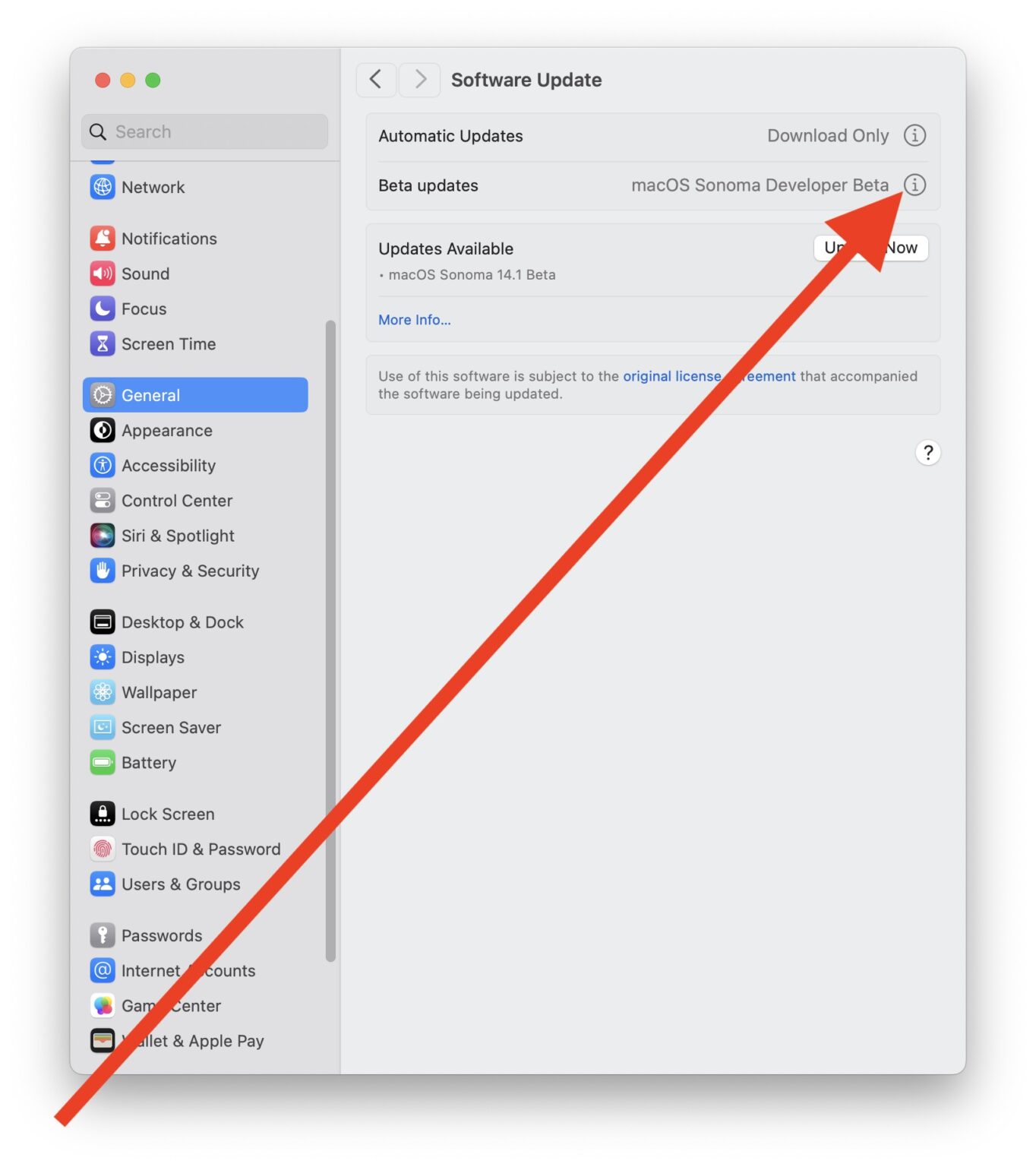Open the Passwords sidebar label

pyautogui.click(x=162, y=935)
